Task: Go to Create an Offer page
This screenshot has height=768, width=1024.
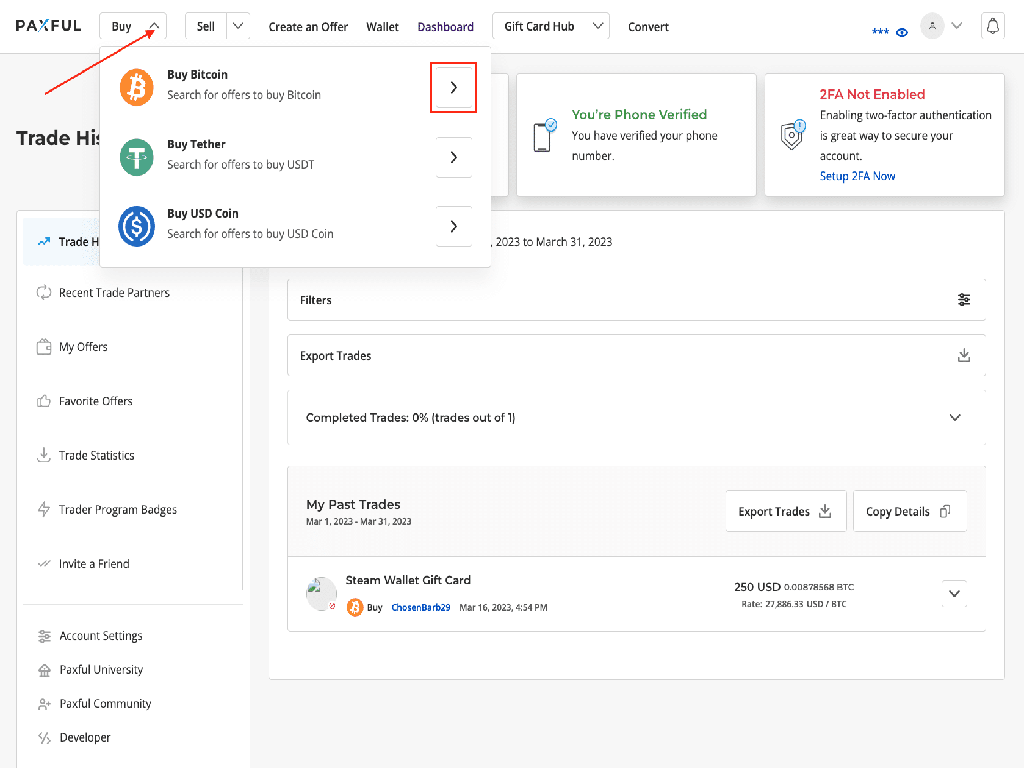Action: click(x=308, y=27)
